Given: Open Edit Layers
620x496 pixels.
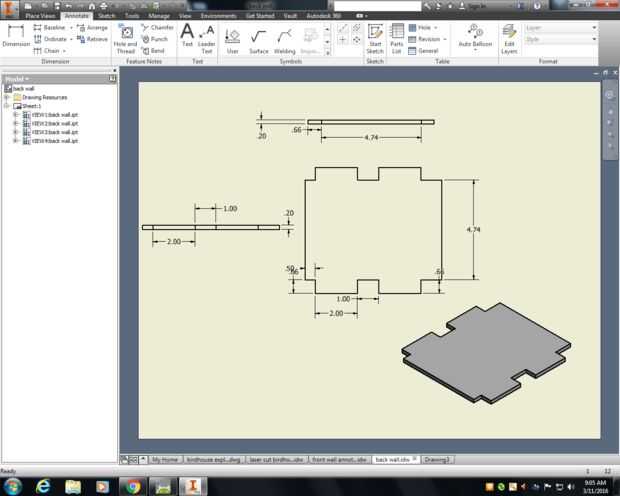Looking at the screenshot, I should click(509, 39).
